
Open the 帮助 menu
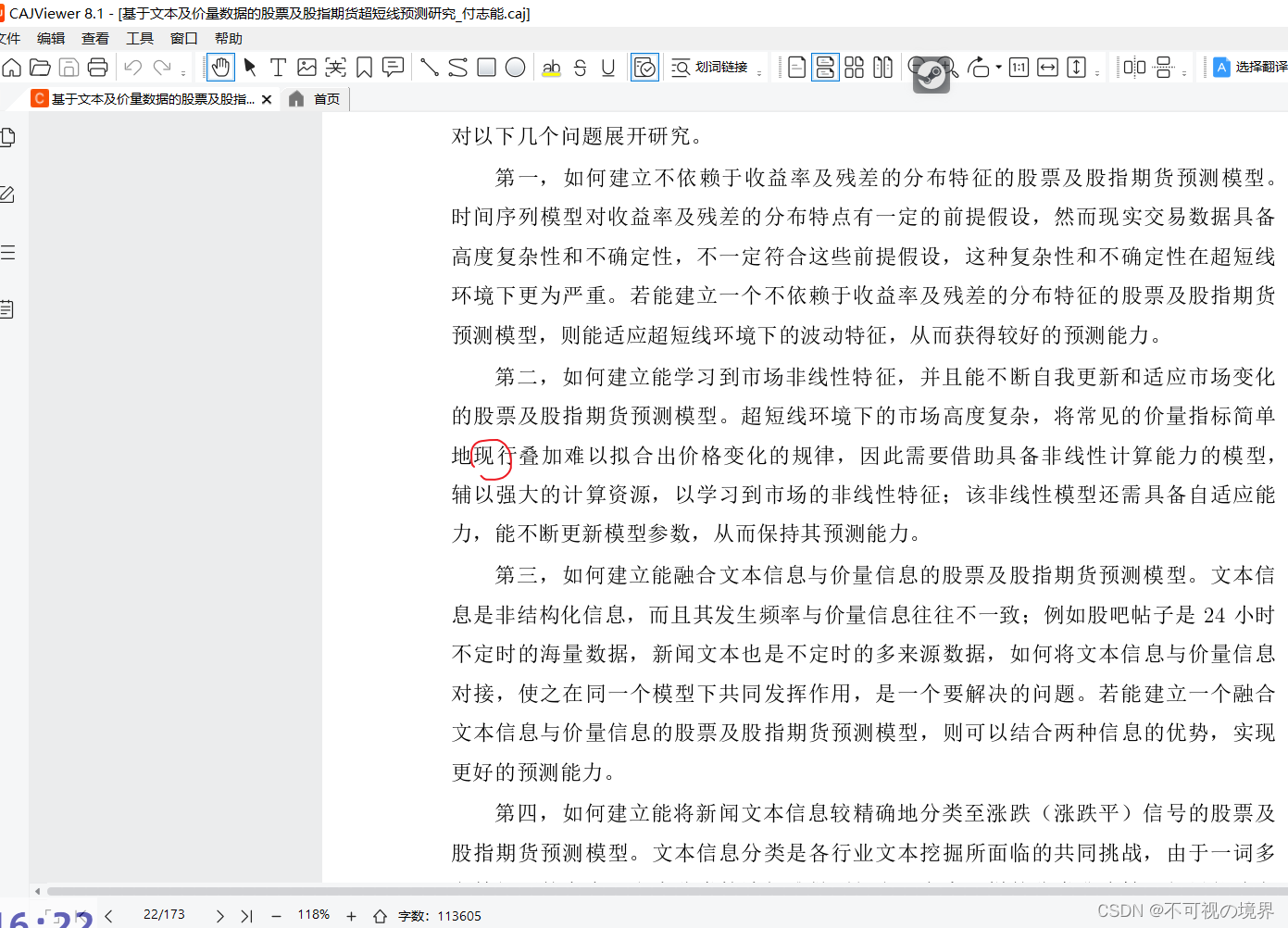(229, 38)
